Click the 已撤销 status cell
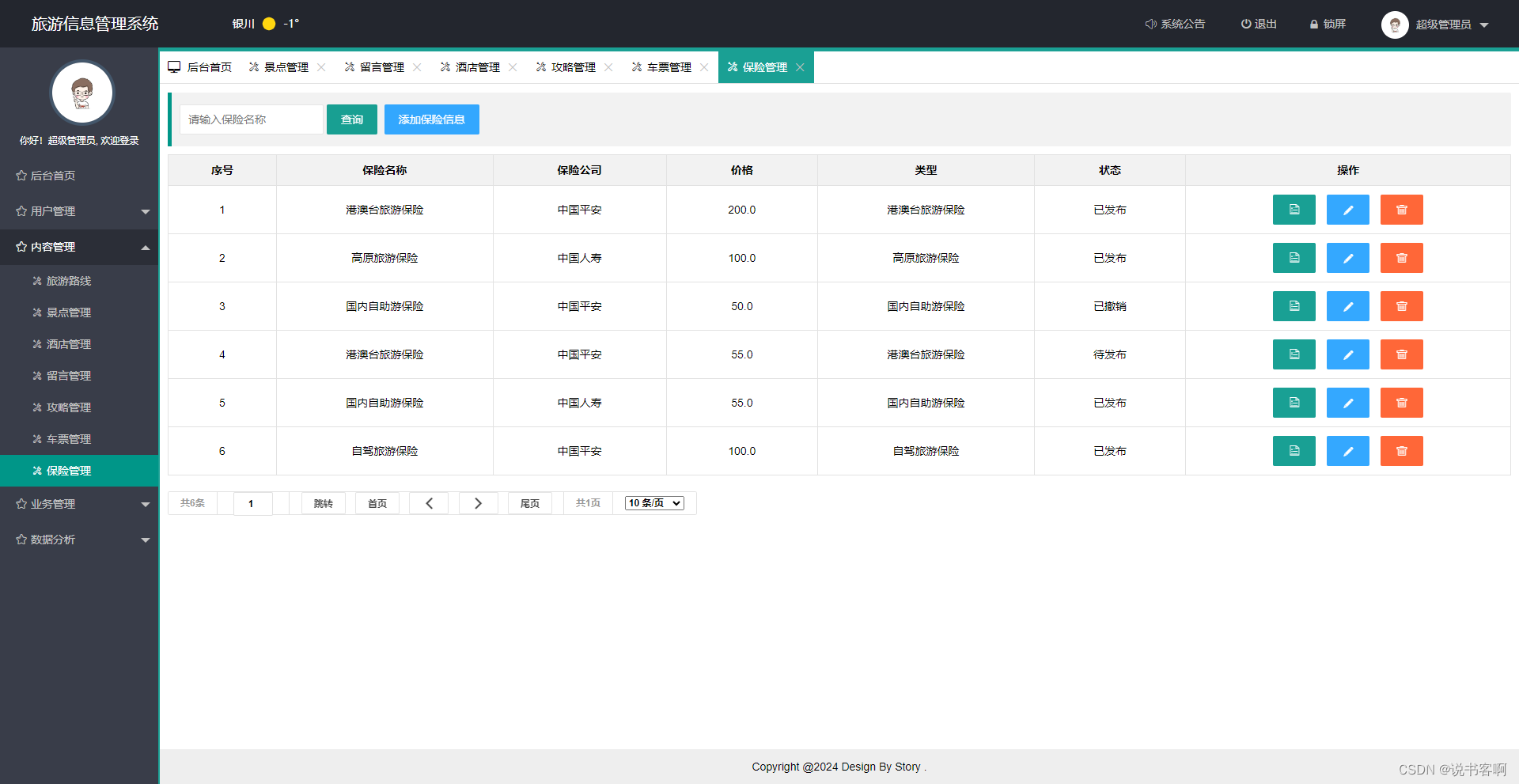The height and width of the screenshot is (784, 1519). 1110,306
